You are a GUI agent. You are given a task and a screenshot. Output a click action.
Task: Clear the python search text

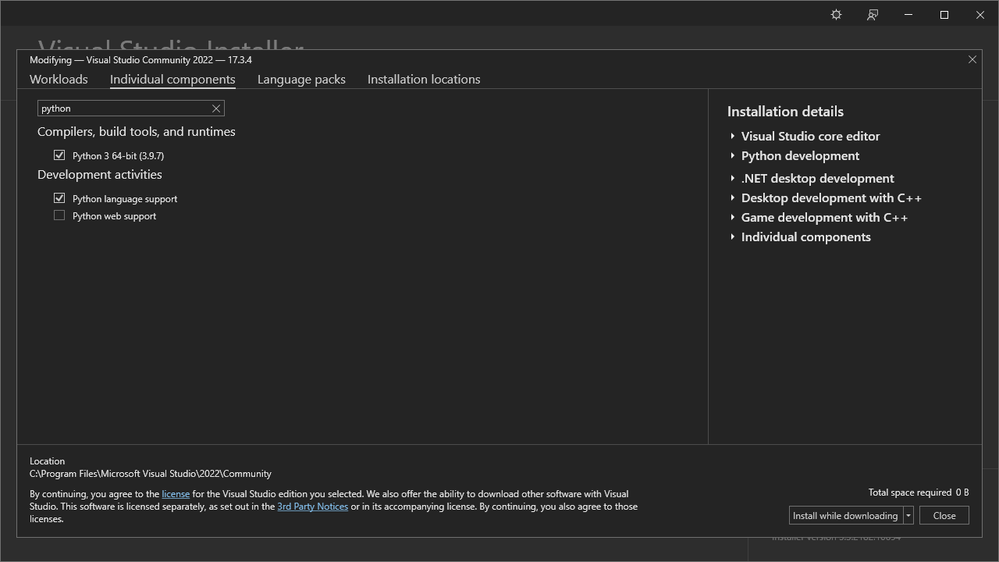click(216, 108)
